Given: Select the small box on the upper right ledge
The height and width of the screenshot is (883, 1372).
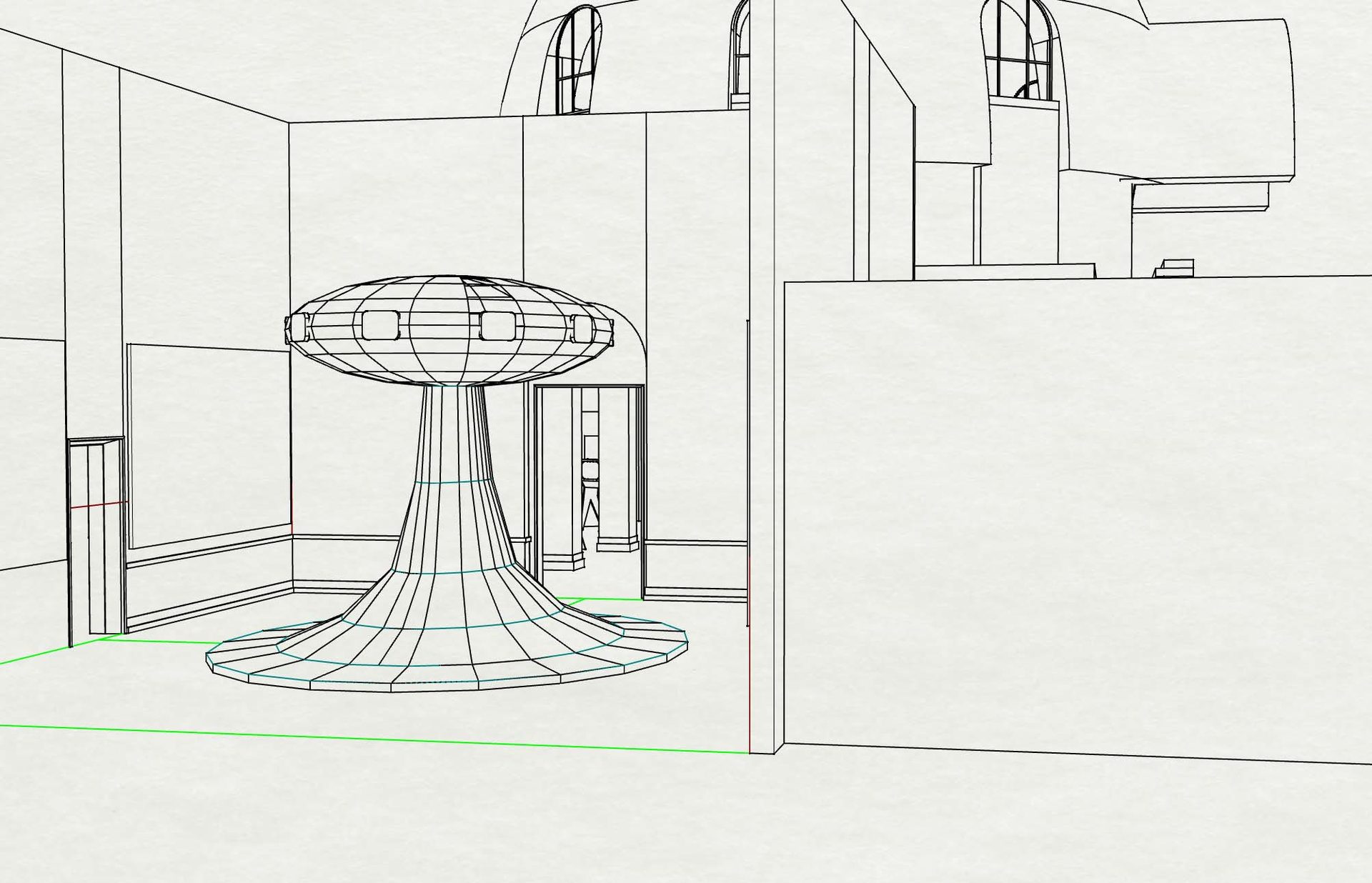Looking at the screenshot, I should [x=1175, y=268].
